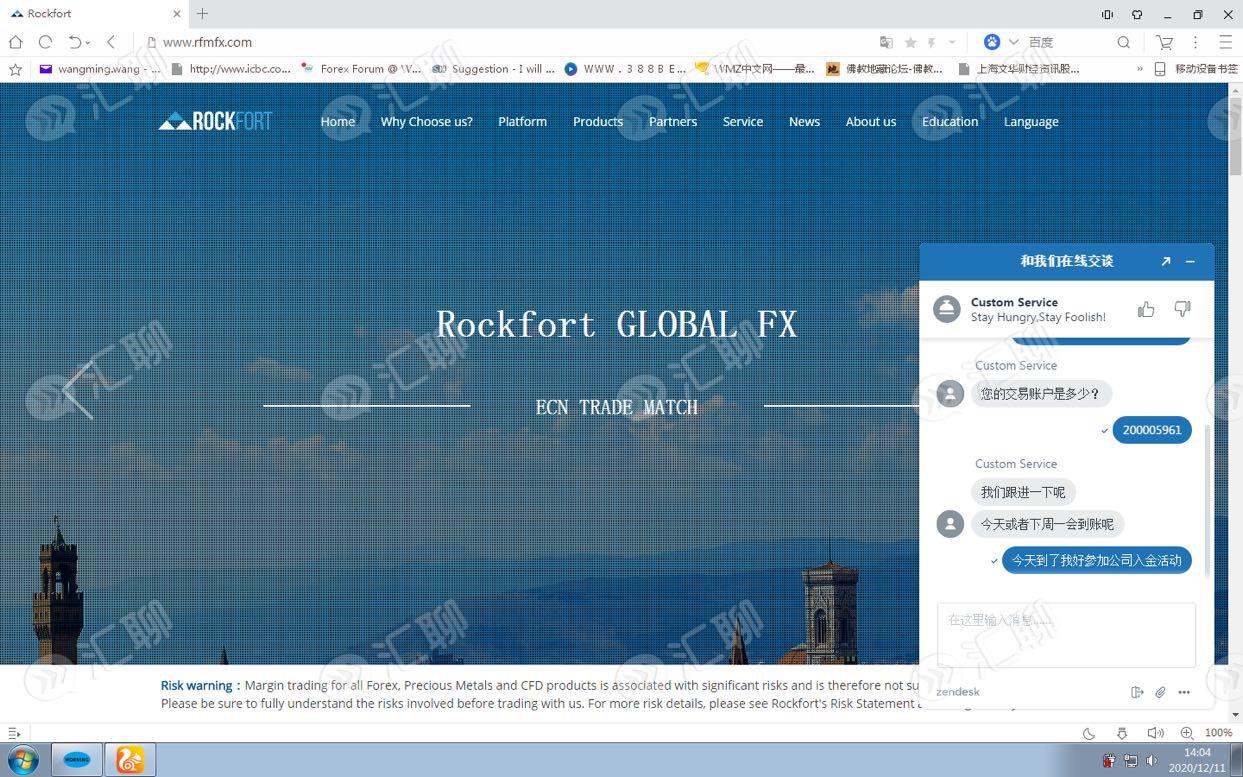Close the Rockfort browser tab
This screenshot has width=1243, height=777.
[177, 14]
